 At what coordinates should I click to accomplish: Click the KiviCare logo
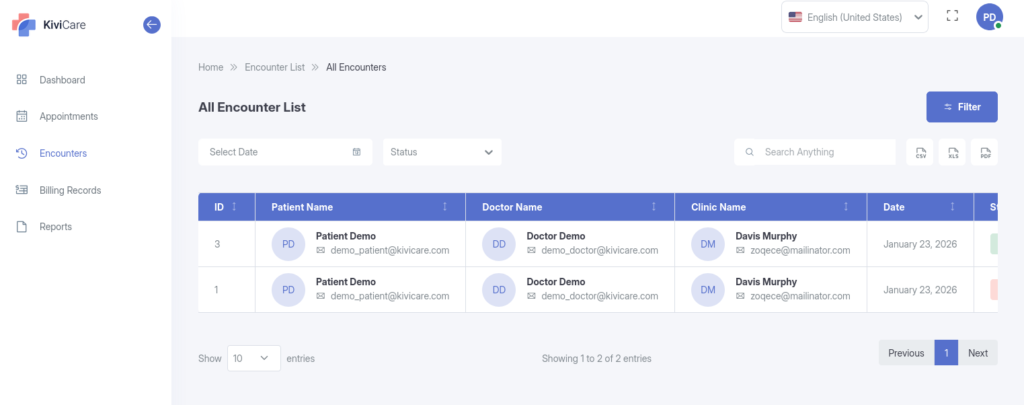click(x=50, y=25)
